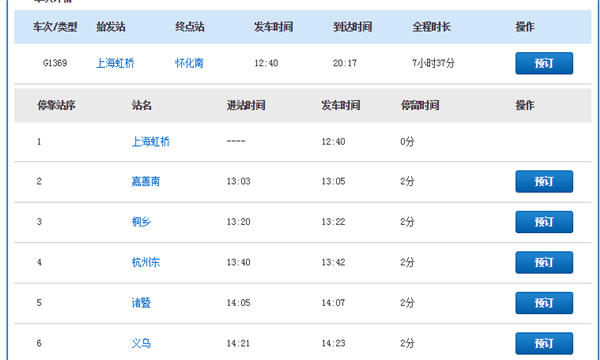
Task: Select 杭州东 departure time 13:42
Action: [333, 262]
